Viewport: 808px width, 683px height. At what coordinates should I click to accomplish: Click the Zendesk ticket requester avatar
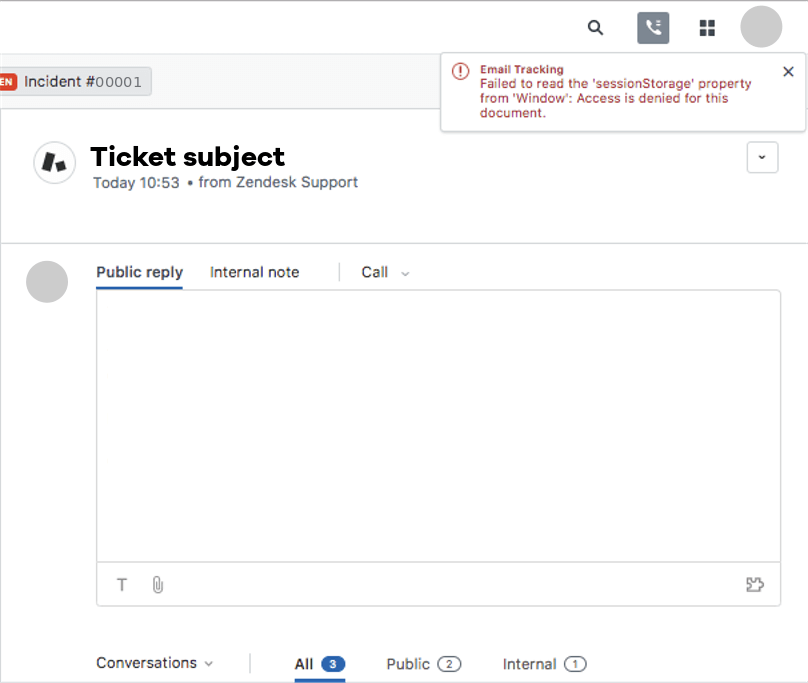pyautogui.click(x=55, y=162)
